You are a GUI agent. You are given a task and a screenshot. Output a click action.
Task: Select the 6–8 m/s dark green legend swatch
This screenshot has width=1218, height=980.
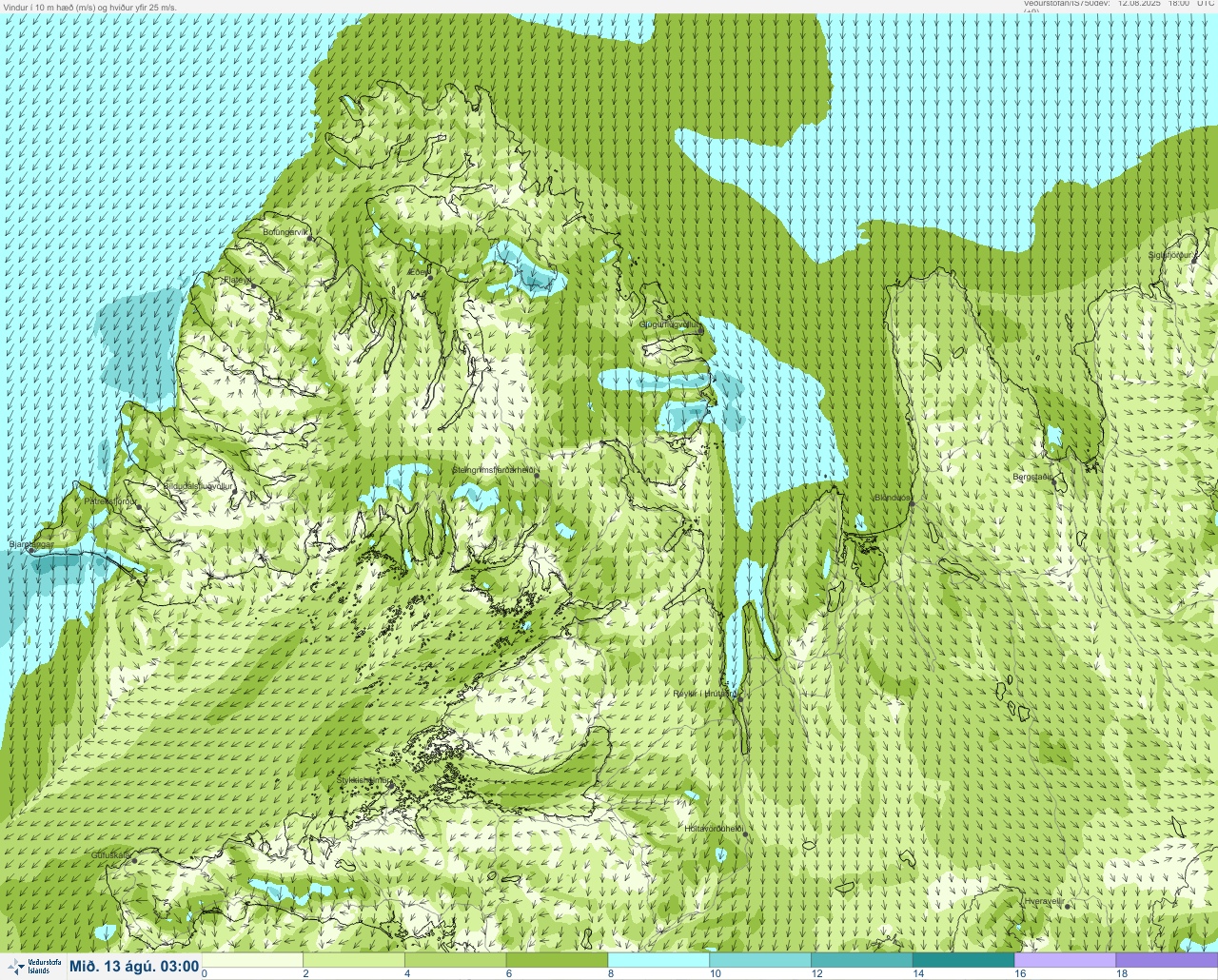click(x=557, y=960)
